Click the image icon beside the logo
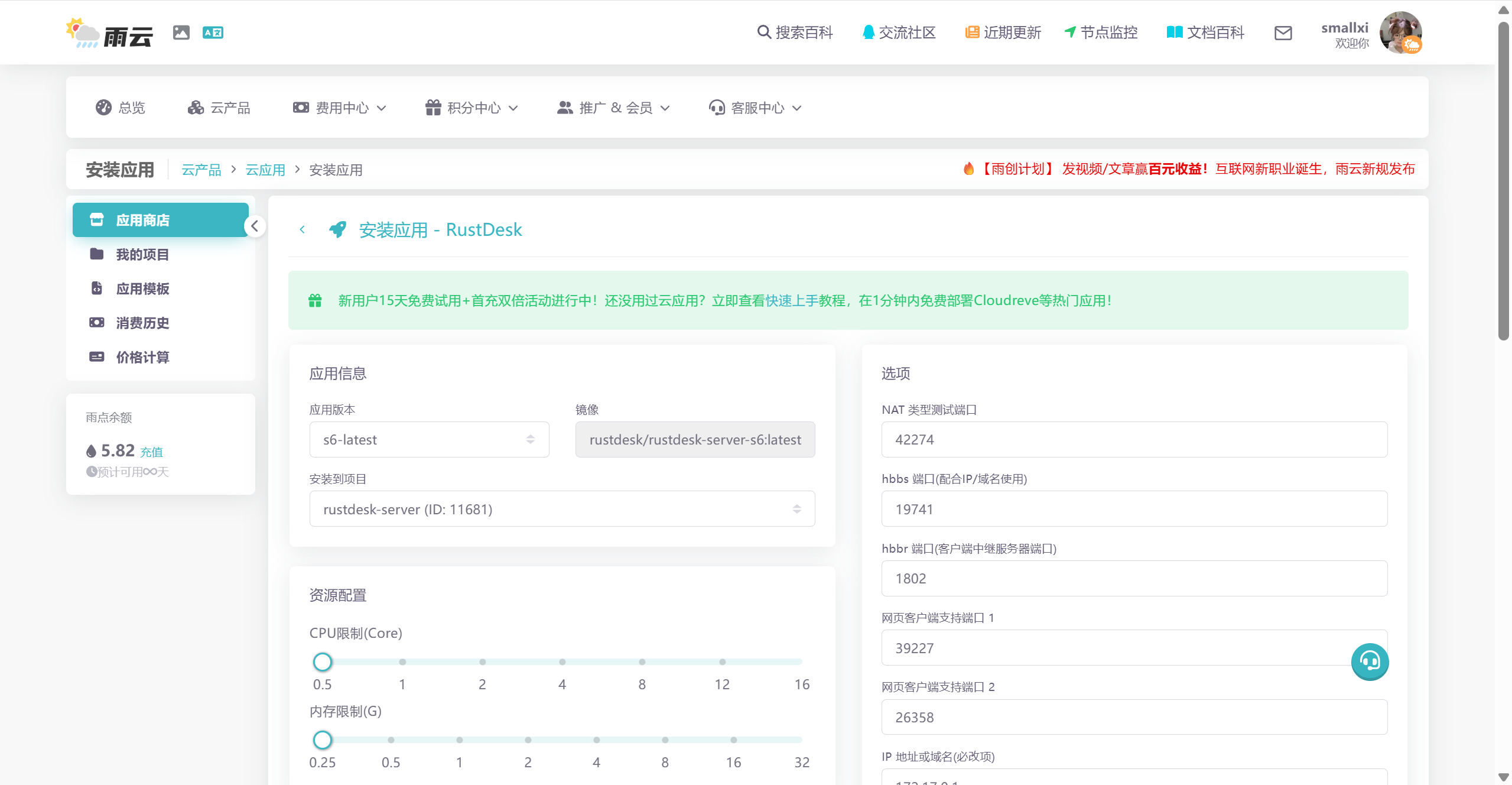Image resolution: width=1512 pixels, height=785 pixels. tap(181, 33)
